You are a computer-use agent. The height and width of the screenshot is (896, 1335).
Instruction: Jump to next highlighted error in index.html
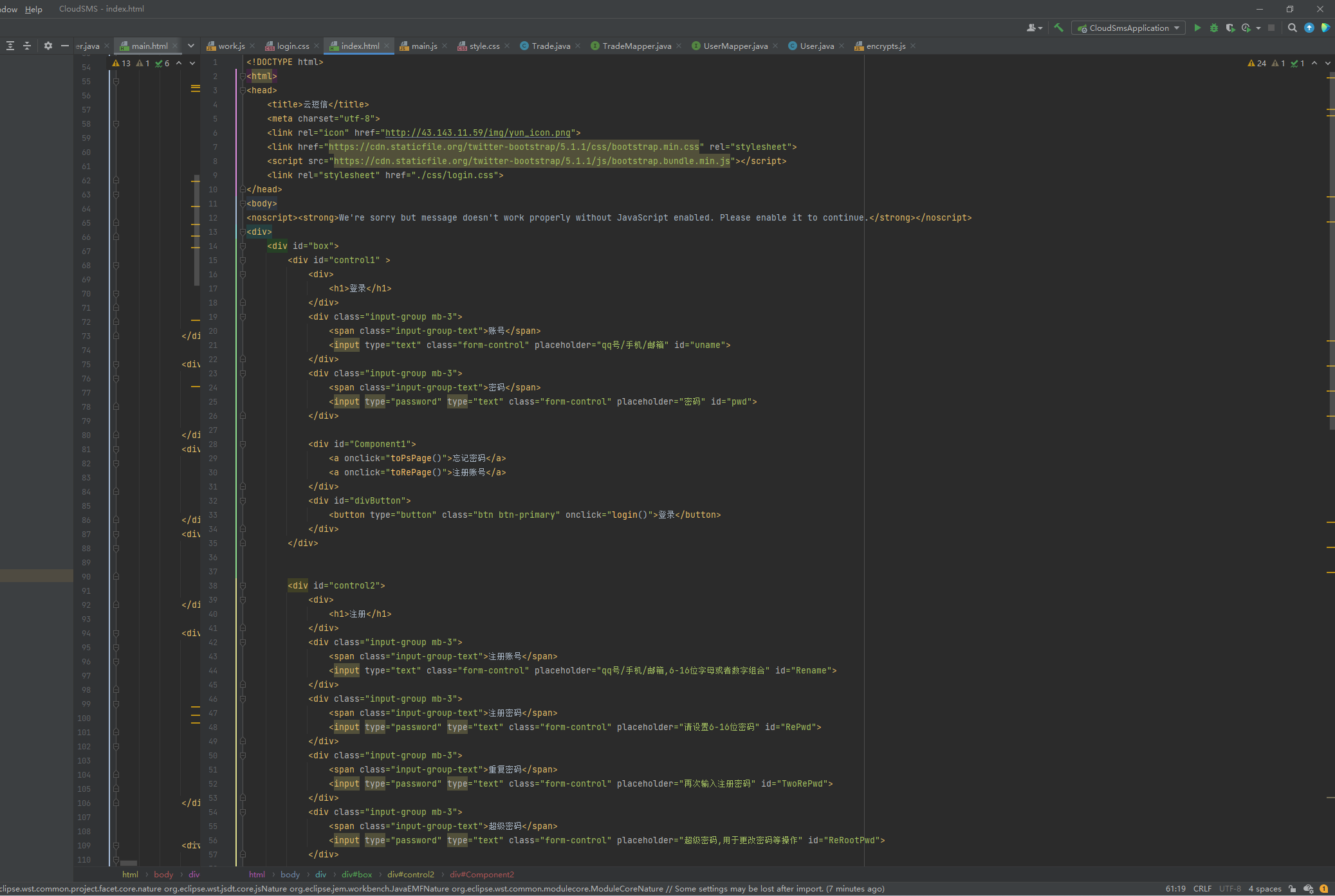click(x=1328, y=63)
